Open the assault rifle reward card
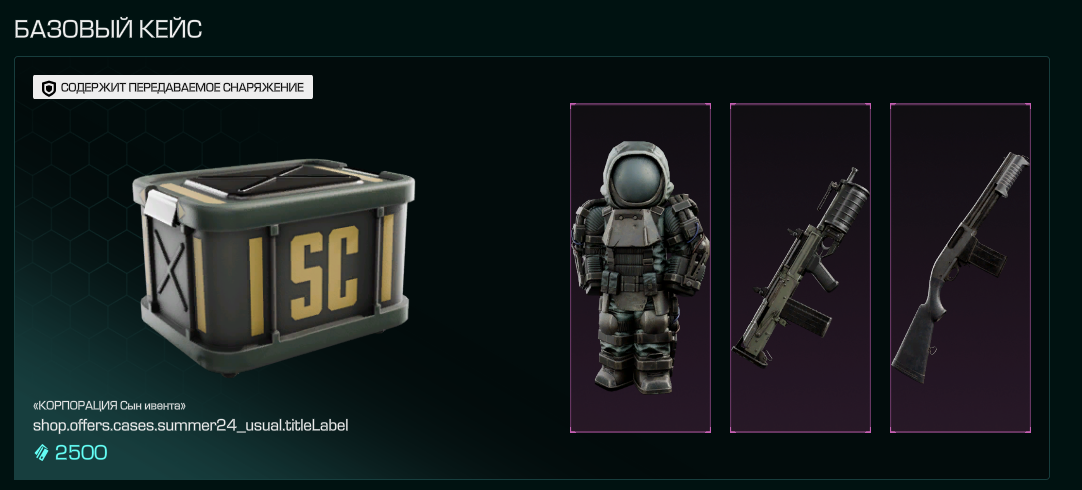 [800, 268]
